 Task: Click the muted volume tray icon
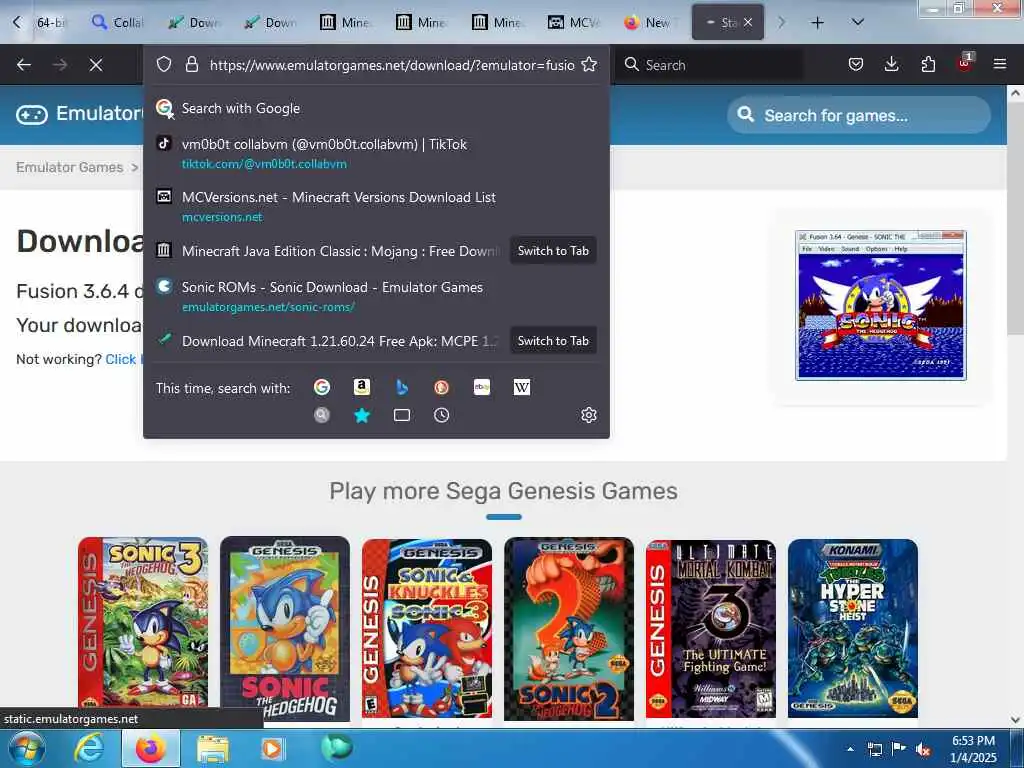point(923,750)
